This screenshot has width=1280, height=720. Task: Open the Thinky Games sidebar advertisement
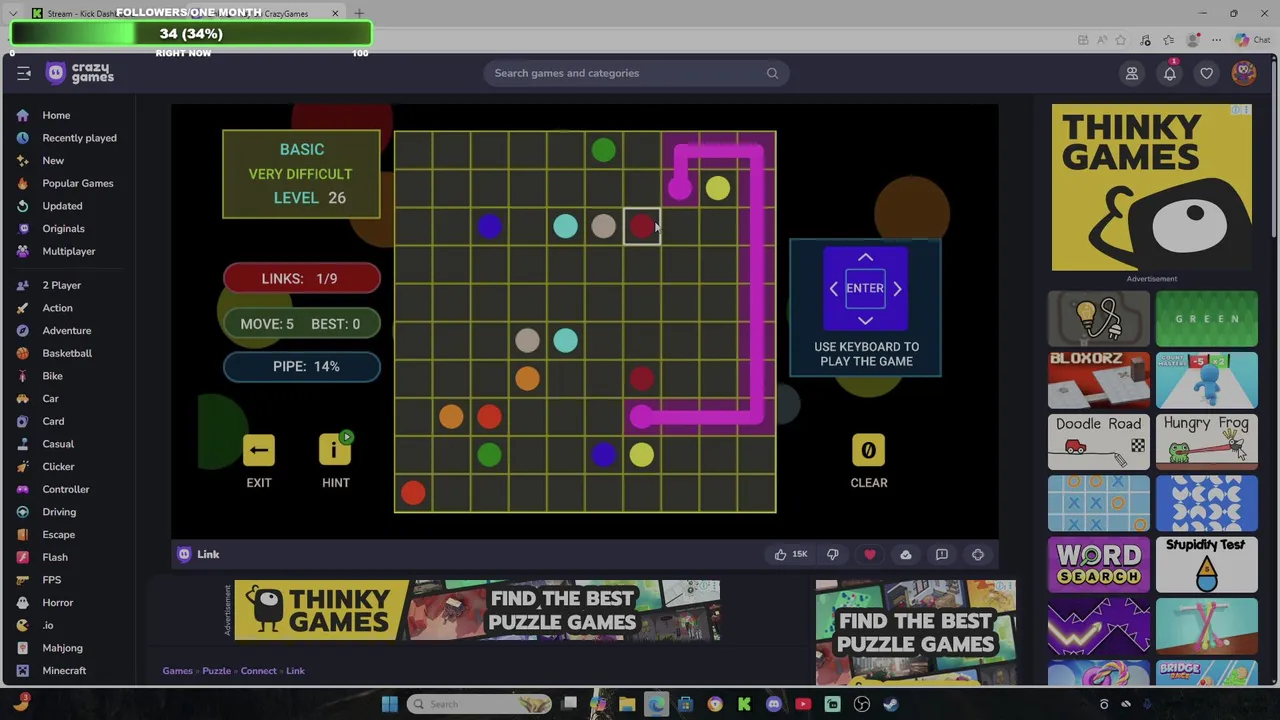tap(1151, 188)
